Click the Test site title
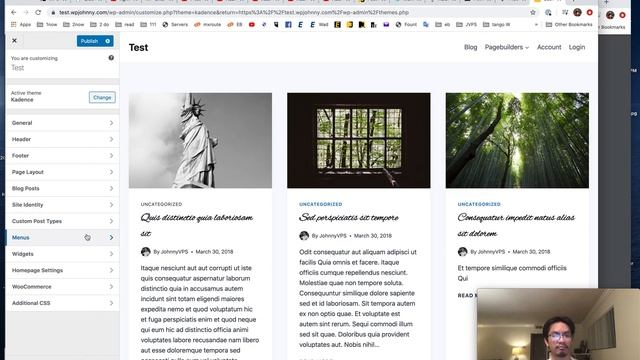 click(138, 47)
